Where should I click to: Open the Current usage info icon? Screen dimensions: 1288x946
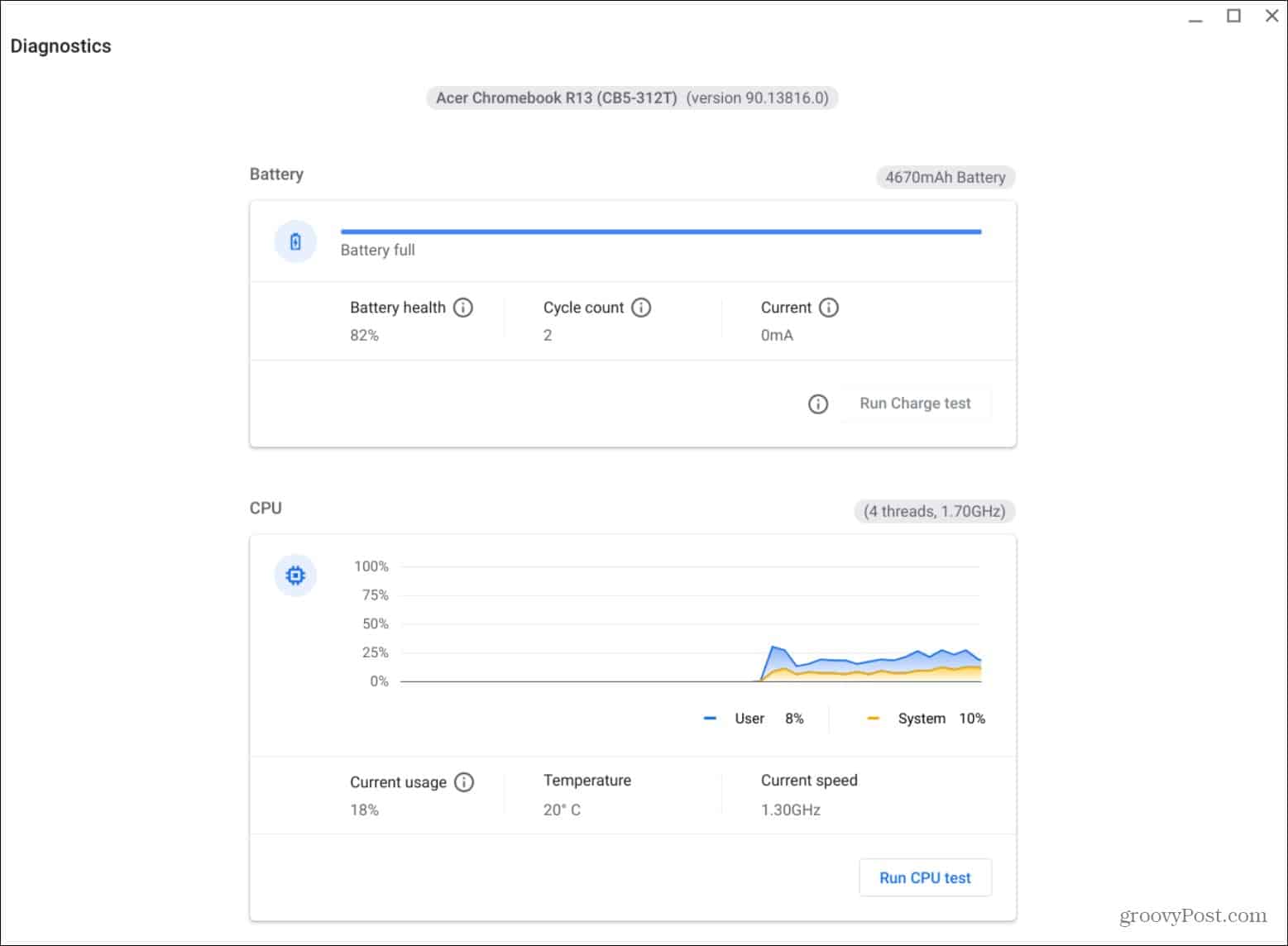pyautogui.click(x=464, y=782)
